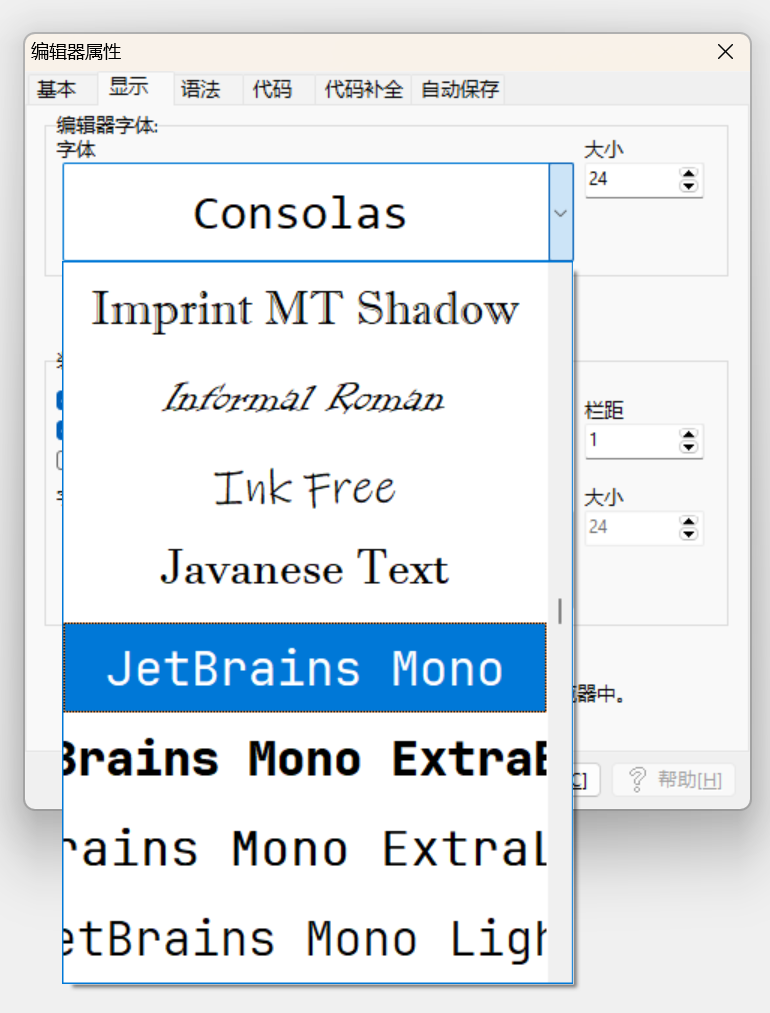Choose JetBrains Mono ExtraBold font entry
This screenshot has width=770, height=1013.
coord(305,758)
